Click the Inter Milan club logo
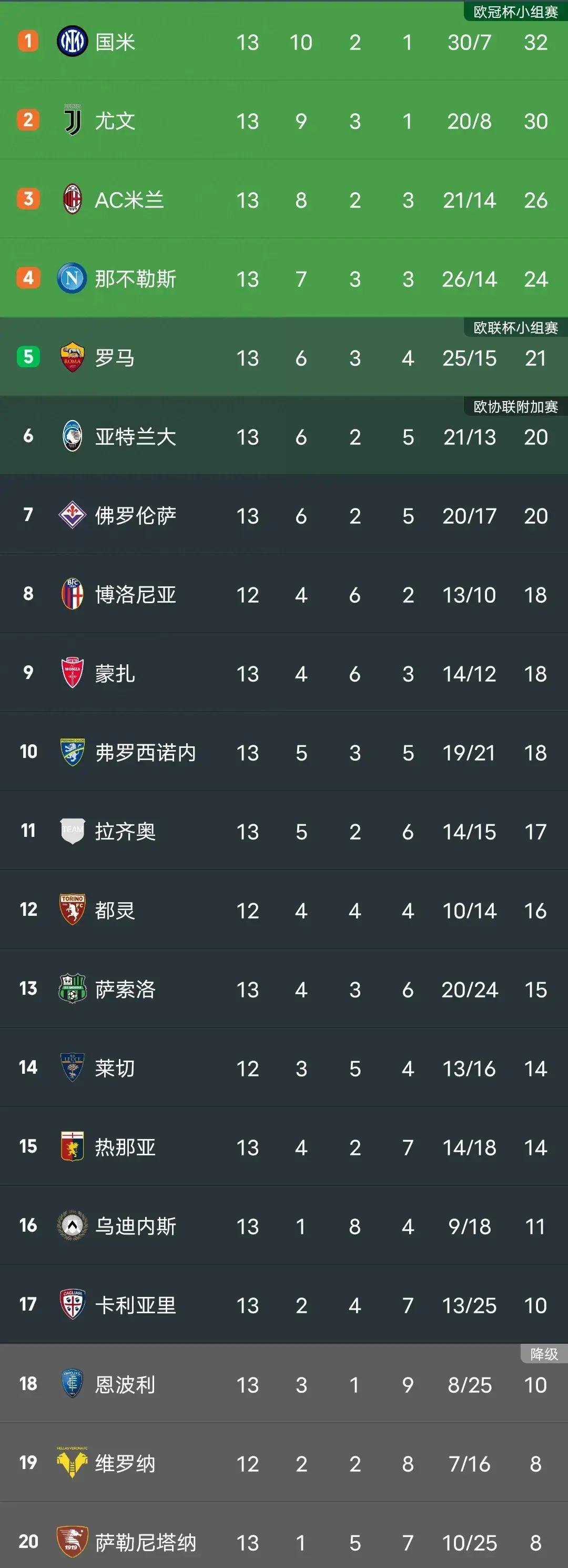568x1568 pixels. 72,43
